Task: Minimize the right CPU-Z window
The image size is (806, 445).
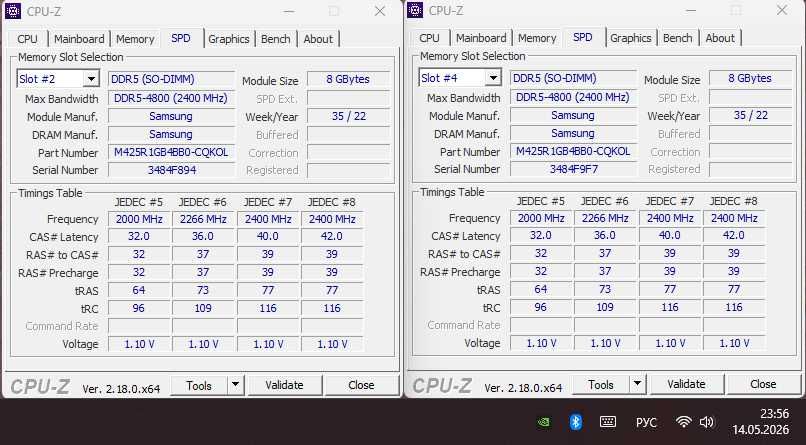Action: (691, 10)
